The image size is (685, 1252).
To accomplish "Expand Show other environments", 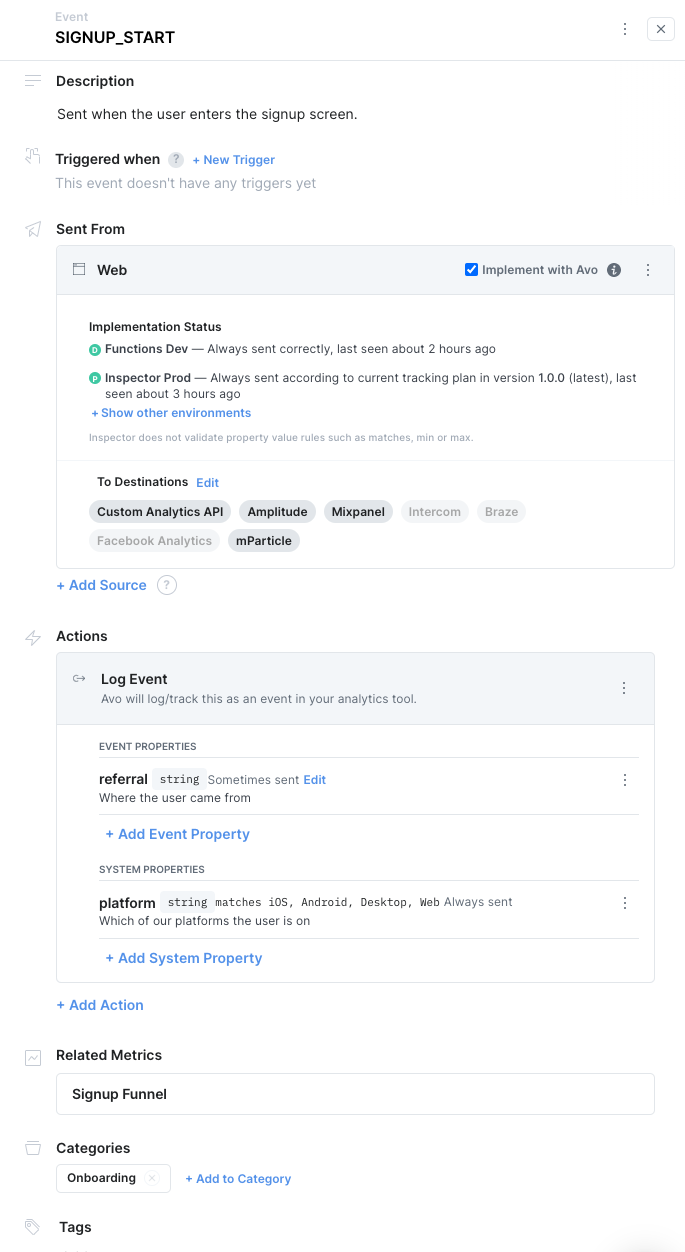I will [x=171, y=413].
